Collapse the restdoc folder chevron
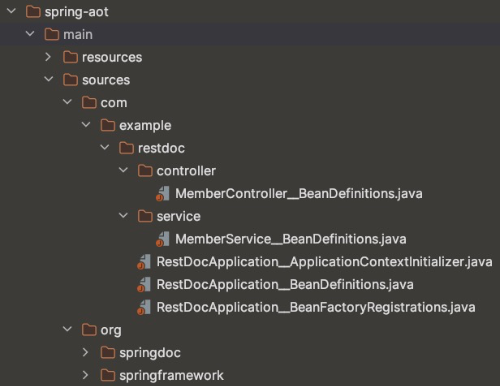The height and width of the screenshot is (386, 500). point(105,147)
